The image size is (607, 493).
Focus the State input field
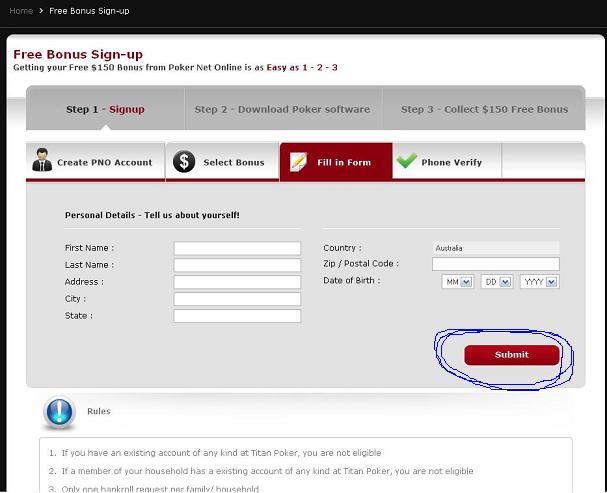(x=237, y=316)
